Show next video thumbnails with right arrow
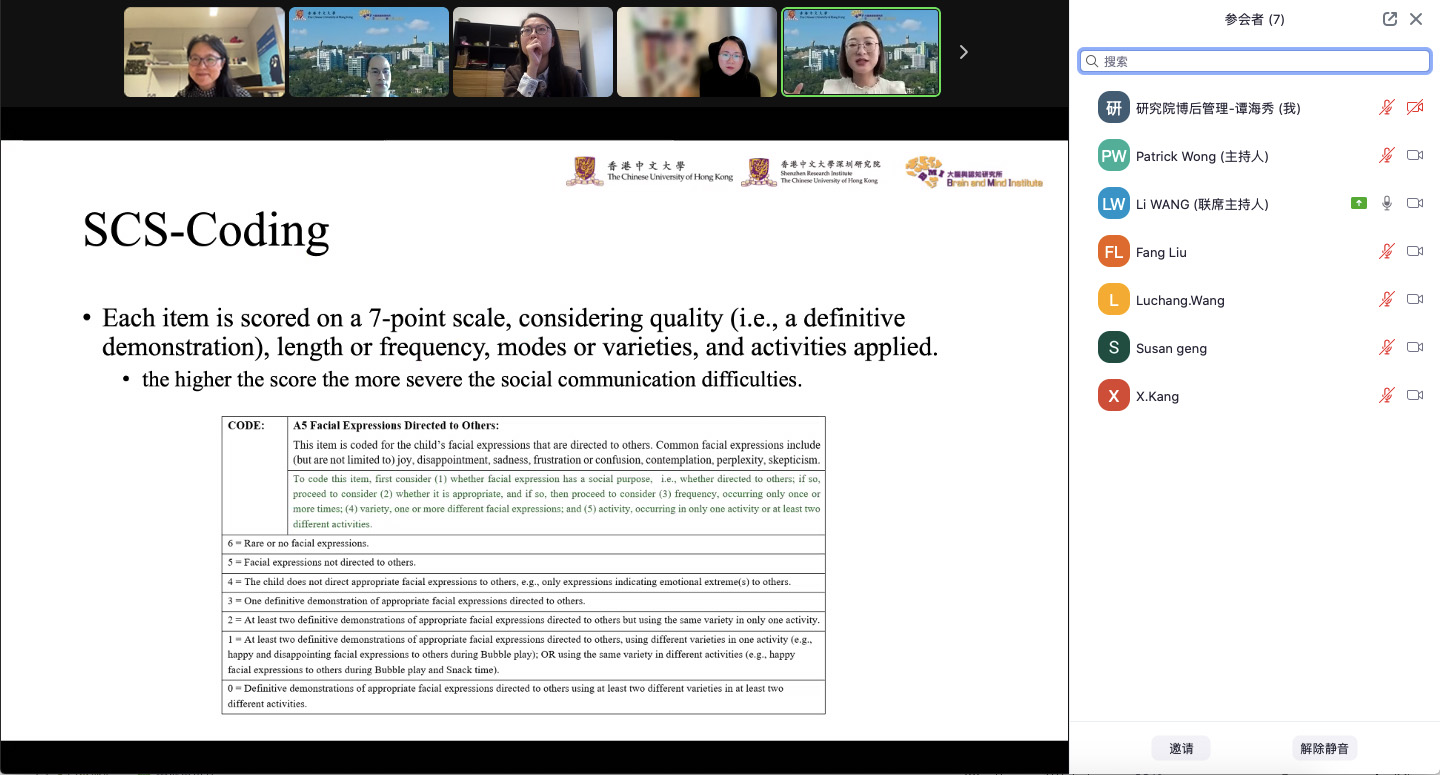The height and width of the screenshot is (775, 1440). [963, 52]
